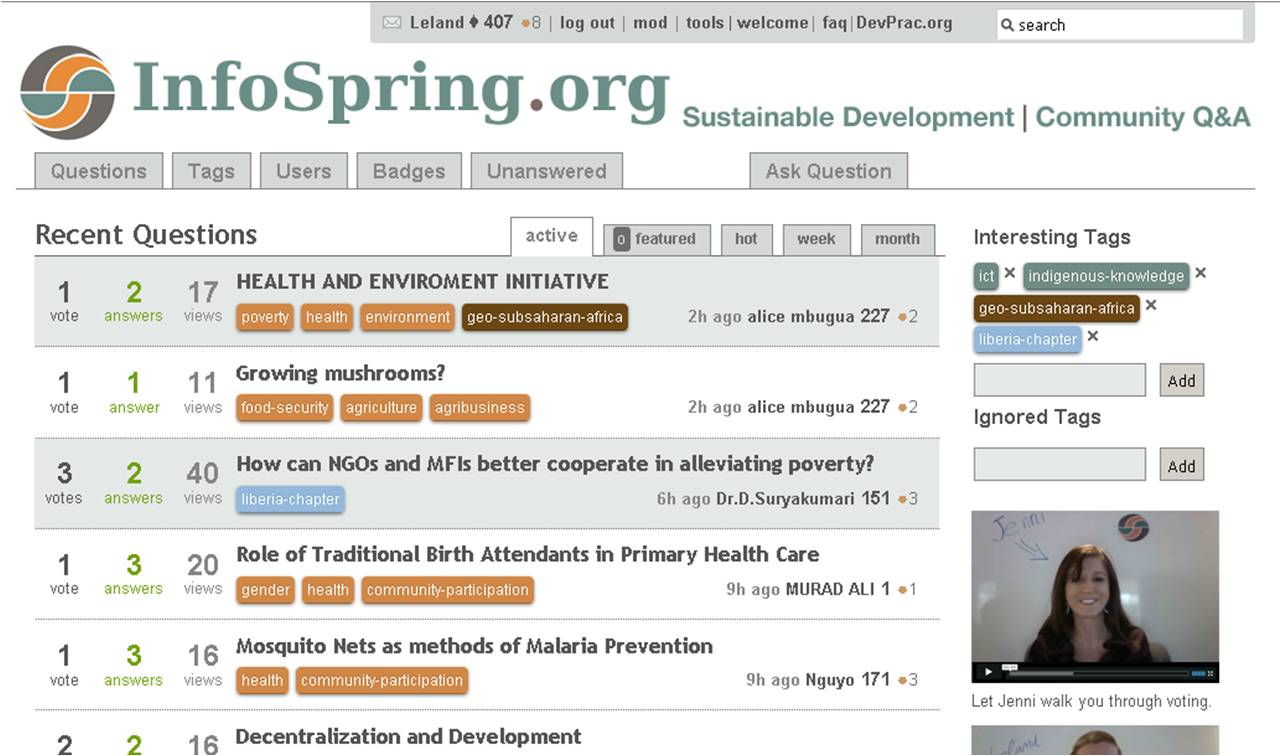Click liberia-chapter tag under NGOs question
This screenshot has height=756, width=1281.
(290, 499)
